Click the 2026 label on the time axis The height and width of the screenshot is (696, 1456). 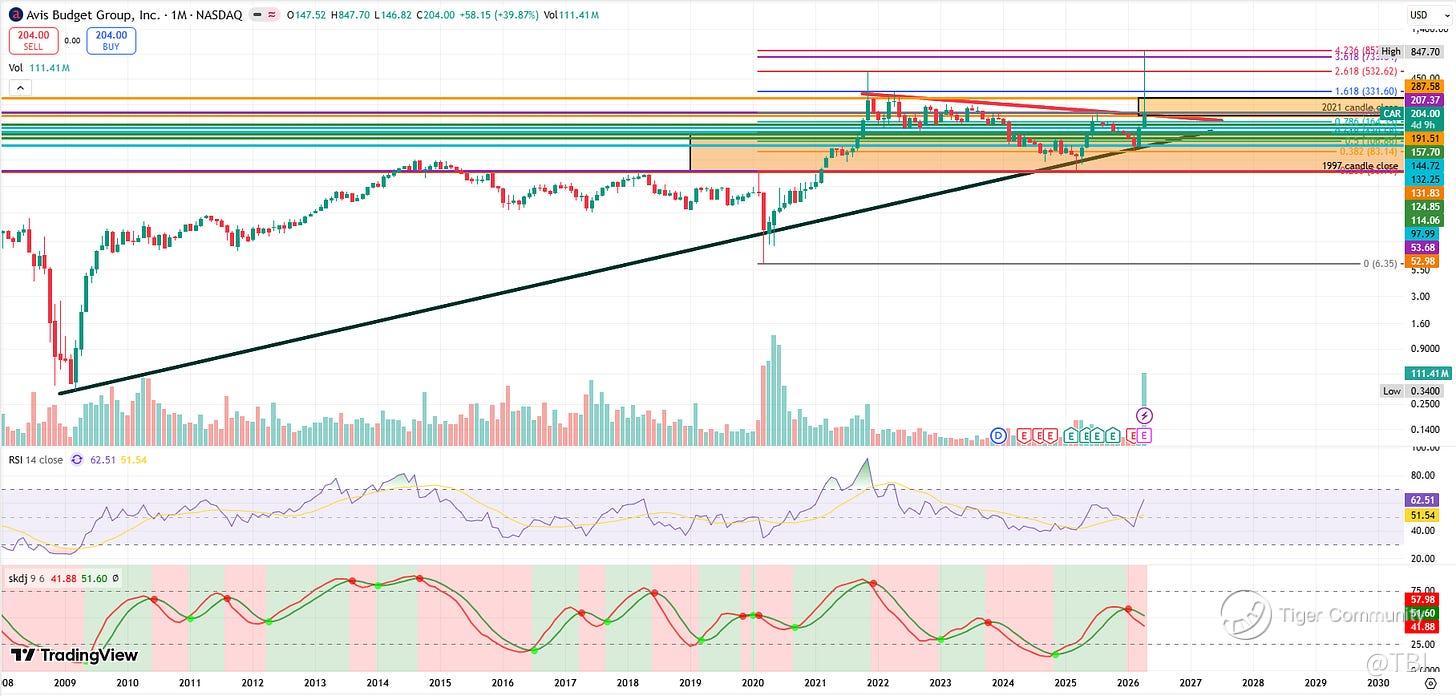[1127, 682]
